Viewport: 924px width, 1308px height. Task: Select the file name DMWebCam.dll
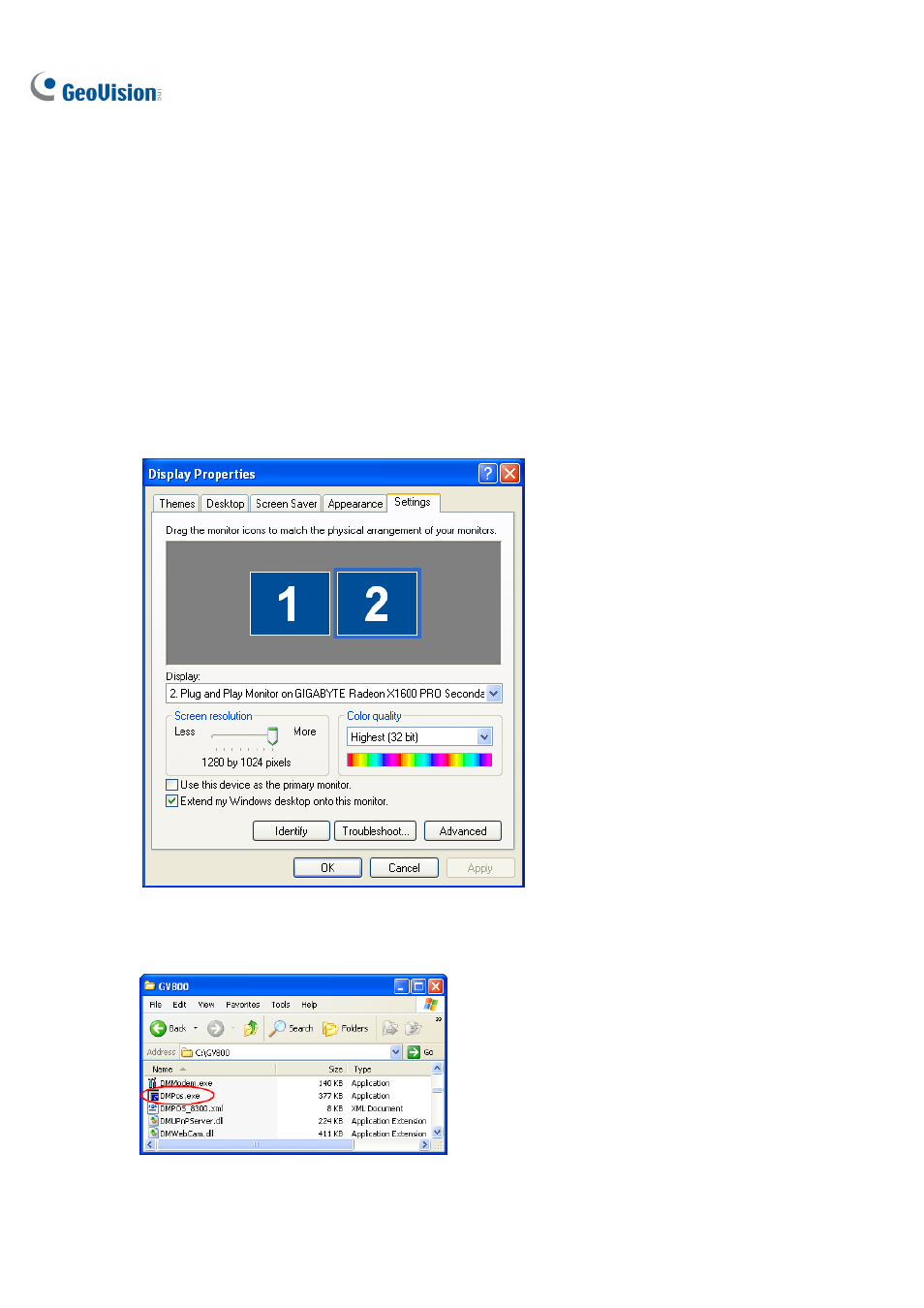click(187, 1133)
